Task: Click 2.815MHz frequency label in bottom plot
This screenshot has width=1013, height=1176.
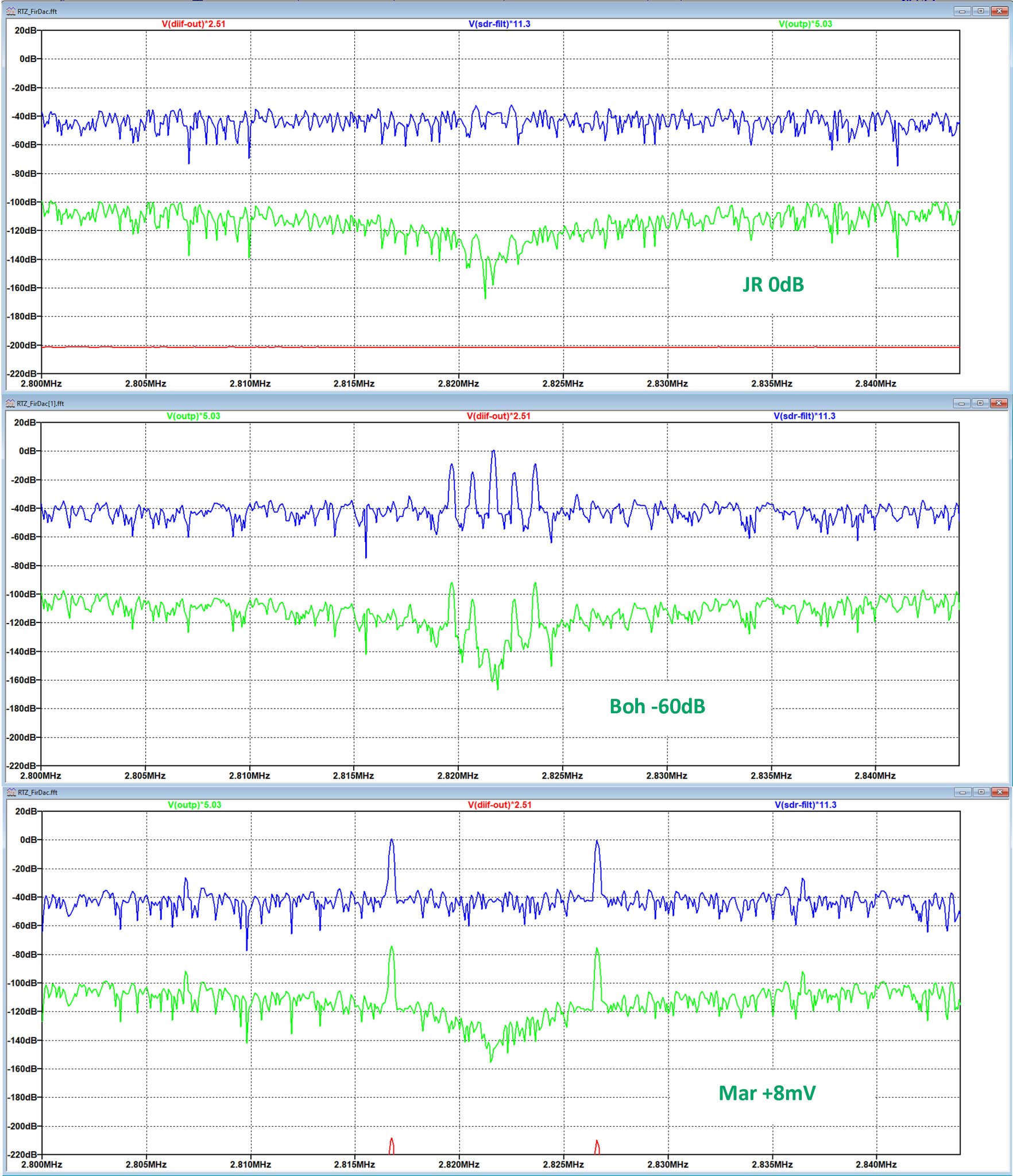Action: (x=354, y=1165)
